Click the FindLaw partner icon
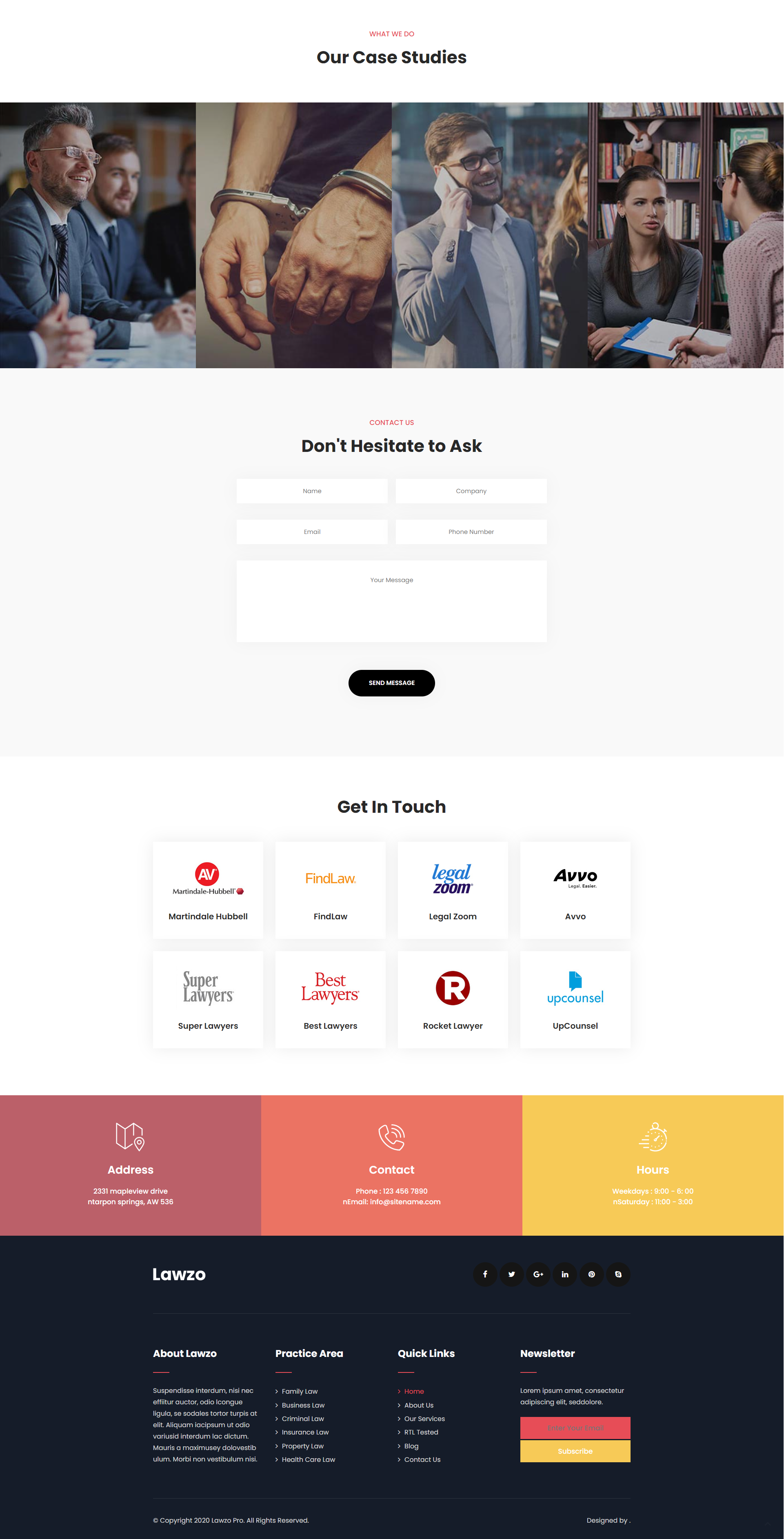Viewport: 784px width, 1539px height. click(330, 878)
